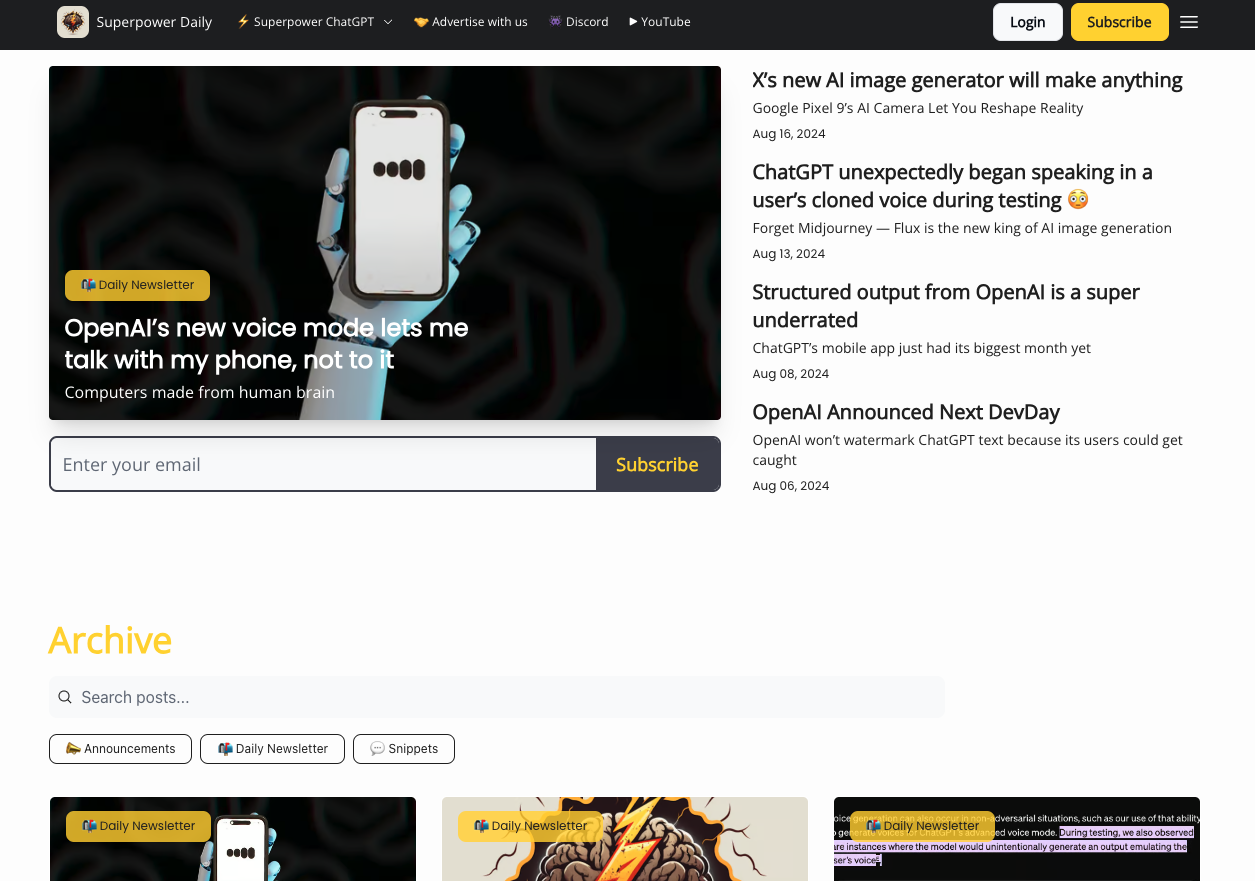Open X's new AI image generator article
Viewport: 1255px width, 881px height.
[x=967, y=80]
